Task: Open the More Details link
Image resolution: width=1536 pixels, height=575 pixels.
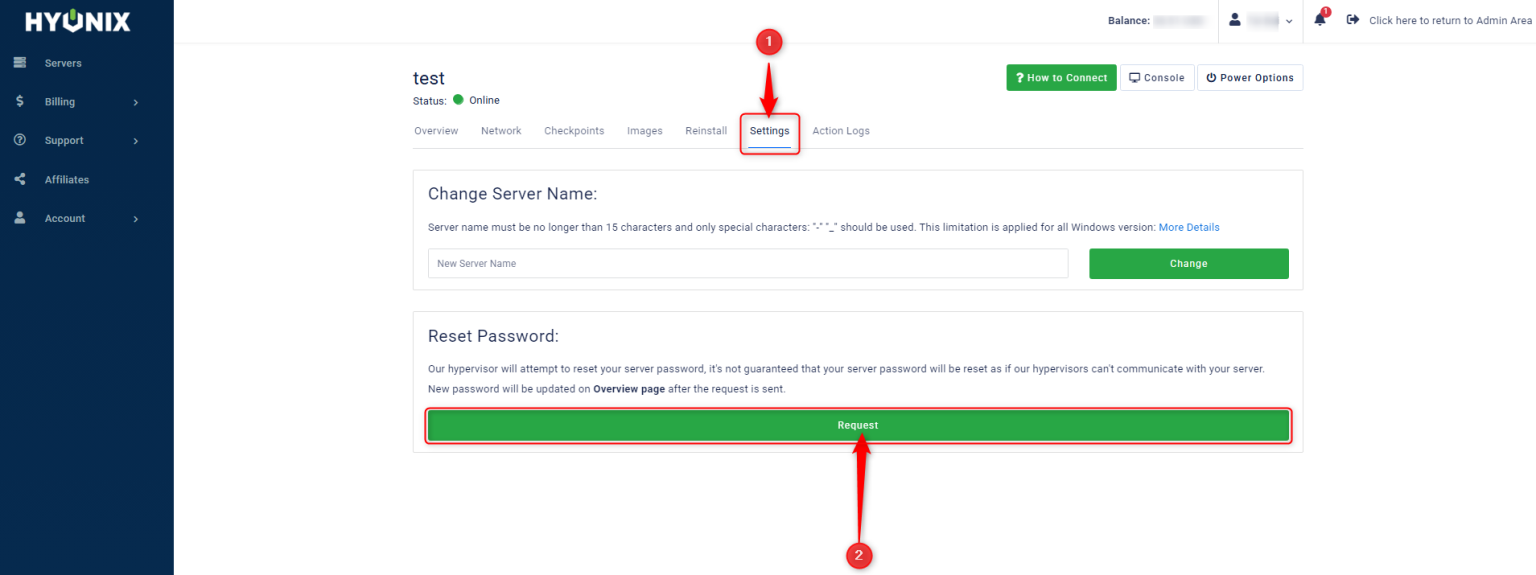Action: pos(1188,227)
